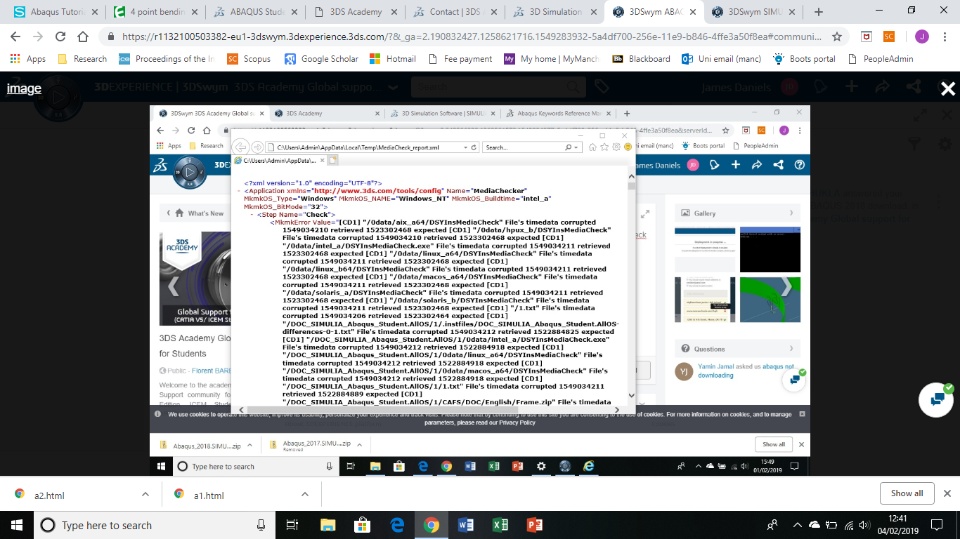Open the Uni email (manc) bookmark

721,59
